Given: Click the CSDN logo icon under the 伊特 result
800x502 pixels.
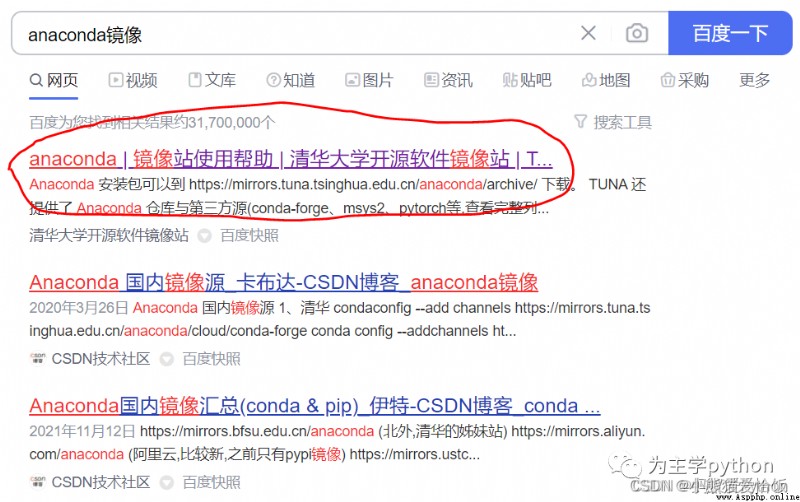Looking at the screenshot, I should (x=38, y=482).
